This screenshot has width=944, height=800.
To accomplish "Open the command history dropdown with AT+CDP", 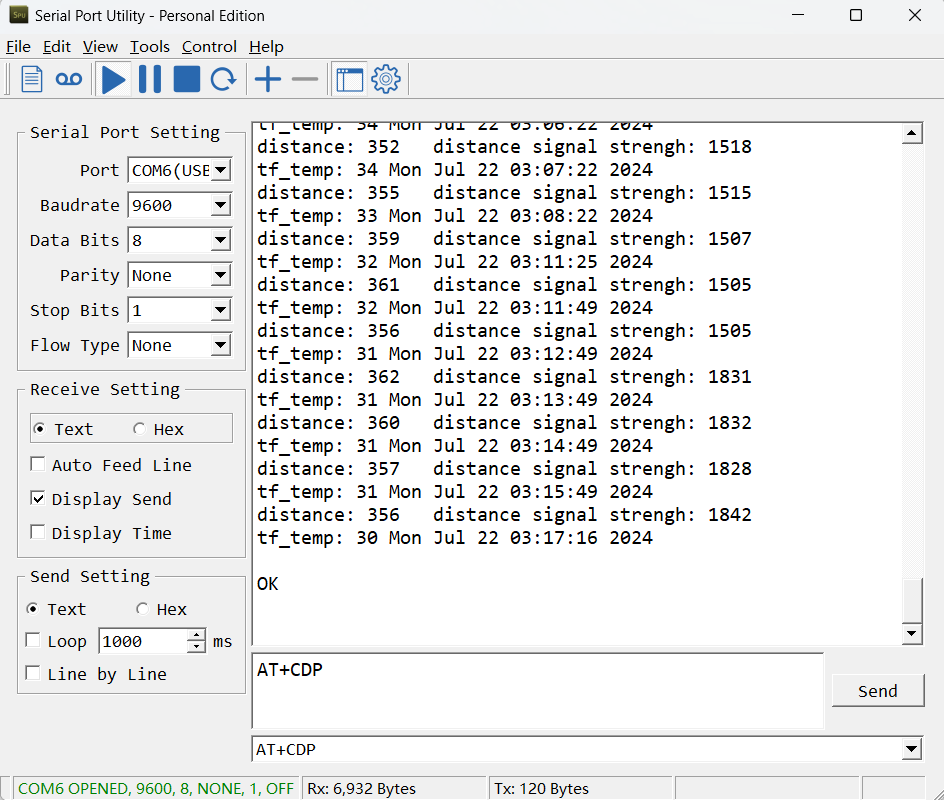I will [x=911, y=749].
